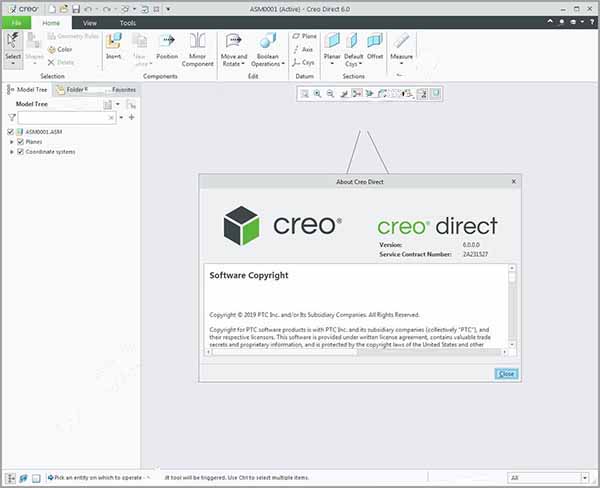
Task: Collapse the ribbon with the up chevron
Action: pos(550,22)
